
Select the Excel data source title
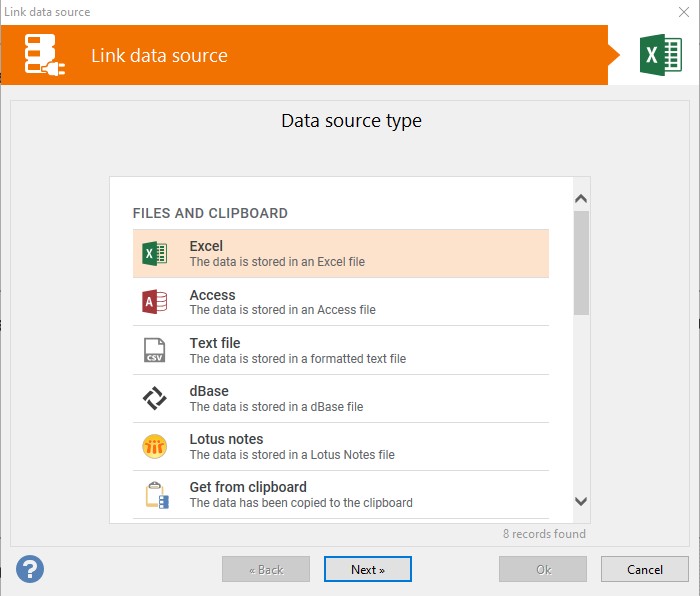[206, 246]
